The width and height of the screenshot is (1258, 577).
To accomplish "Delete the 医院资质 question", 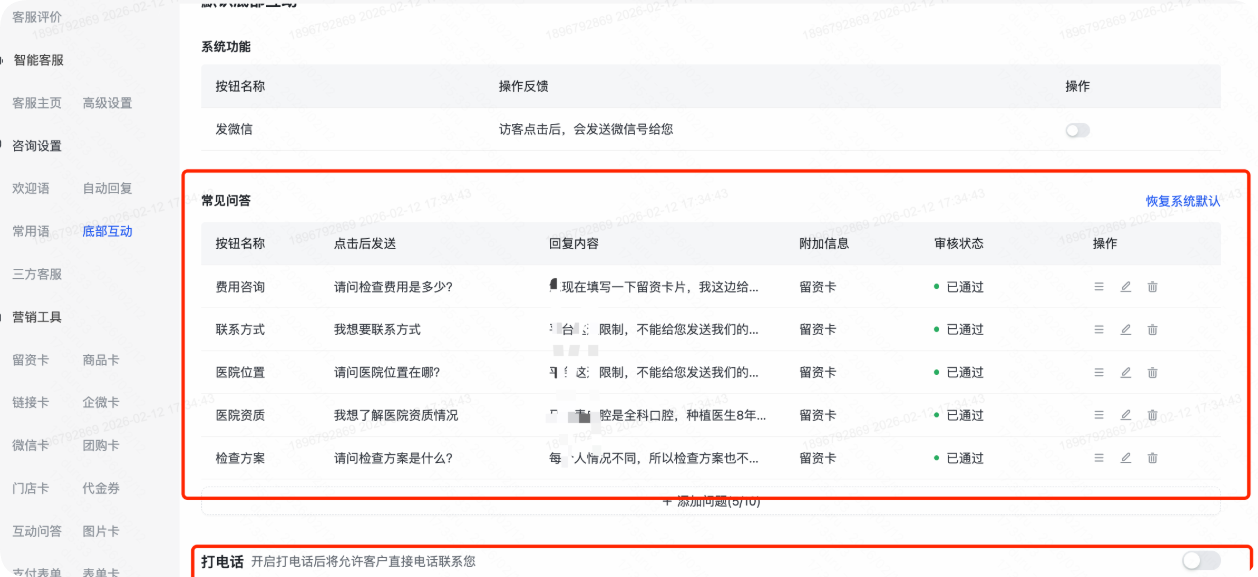I will 1152,415.
